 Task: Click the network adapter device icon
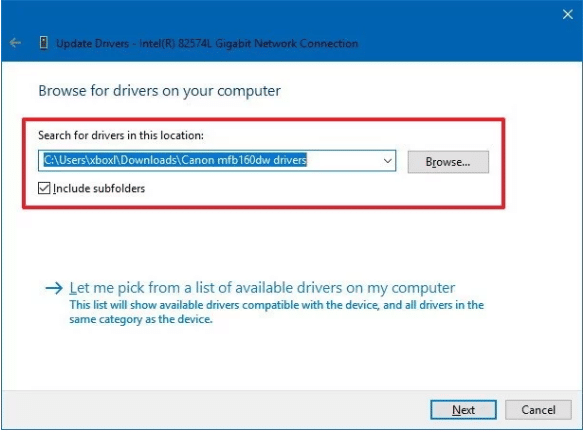point(44,43)
